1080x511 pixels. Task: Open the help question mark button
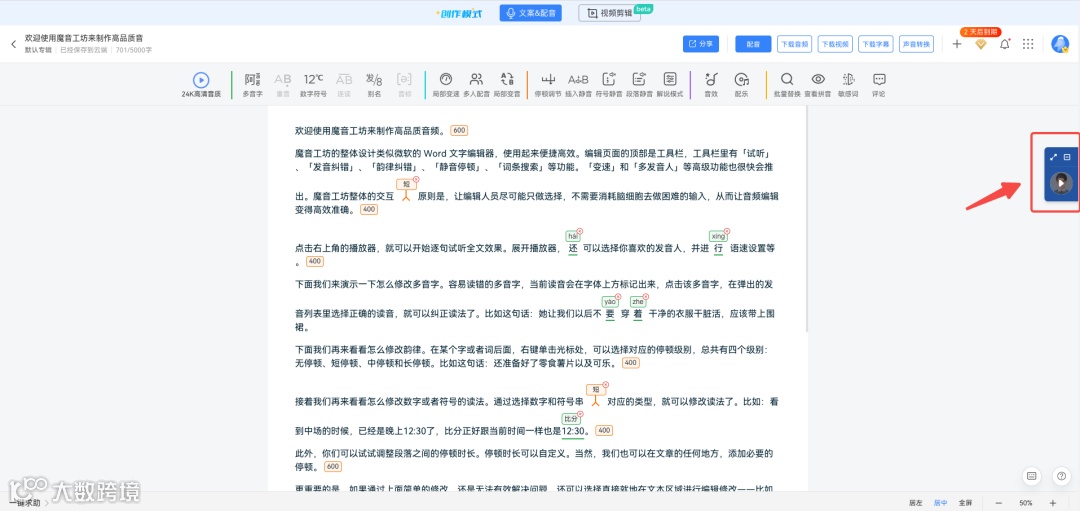coord(1061,475)
